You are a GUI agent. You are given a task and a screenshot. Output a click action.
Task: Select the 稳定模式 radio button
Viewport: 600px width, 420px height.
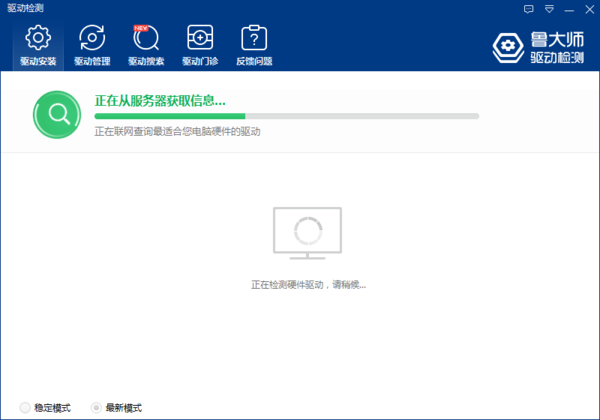coord(25,408)
